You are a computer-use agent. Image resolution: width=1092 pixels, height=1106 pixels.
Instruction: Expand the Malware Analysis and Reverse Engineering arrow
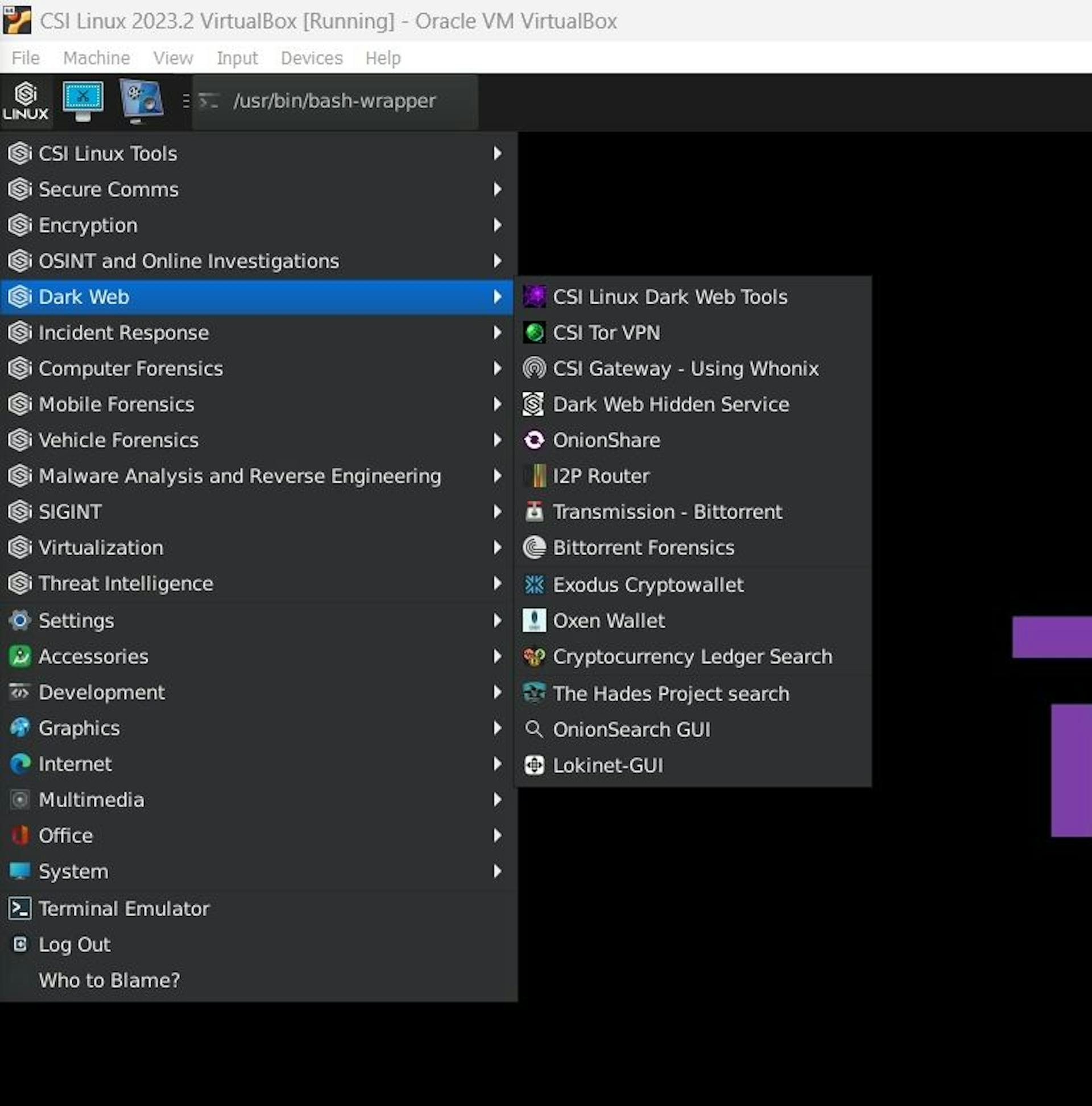coord(497,477)
